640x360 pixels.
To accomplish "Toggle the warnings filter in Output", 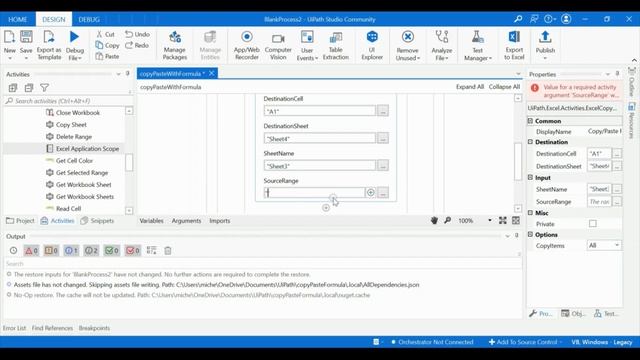I will (51, 251).
